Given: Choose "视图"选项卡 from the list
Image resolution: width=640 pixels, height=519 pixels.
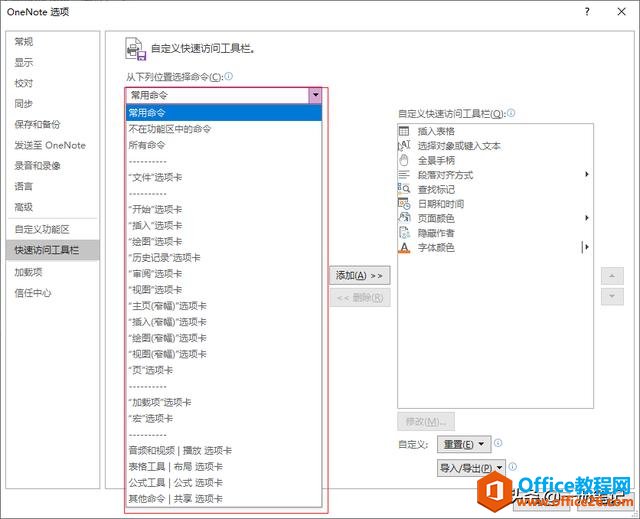Looking at the screenshot, I should click(224, 290).
